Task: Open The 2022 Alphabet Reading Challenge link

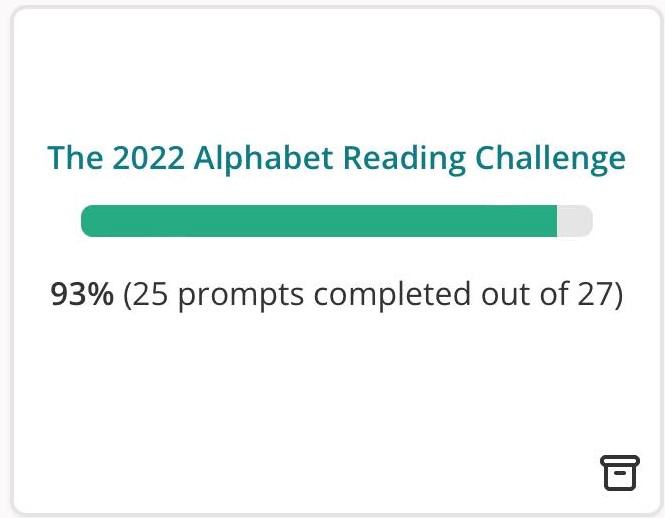Action: [x=336, y=158]
